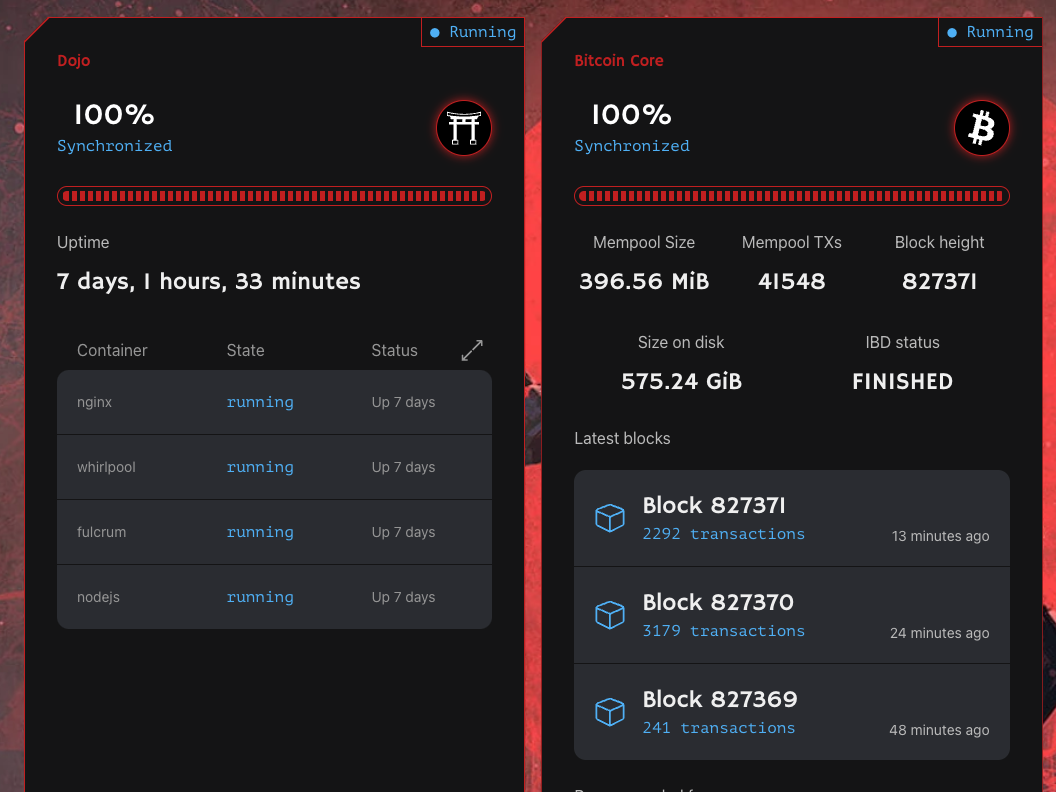The height and width of the screenshot is (792, 1056).
Task: Click the 'Bitcoin Core' card title
Action: click(619, 61)
